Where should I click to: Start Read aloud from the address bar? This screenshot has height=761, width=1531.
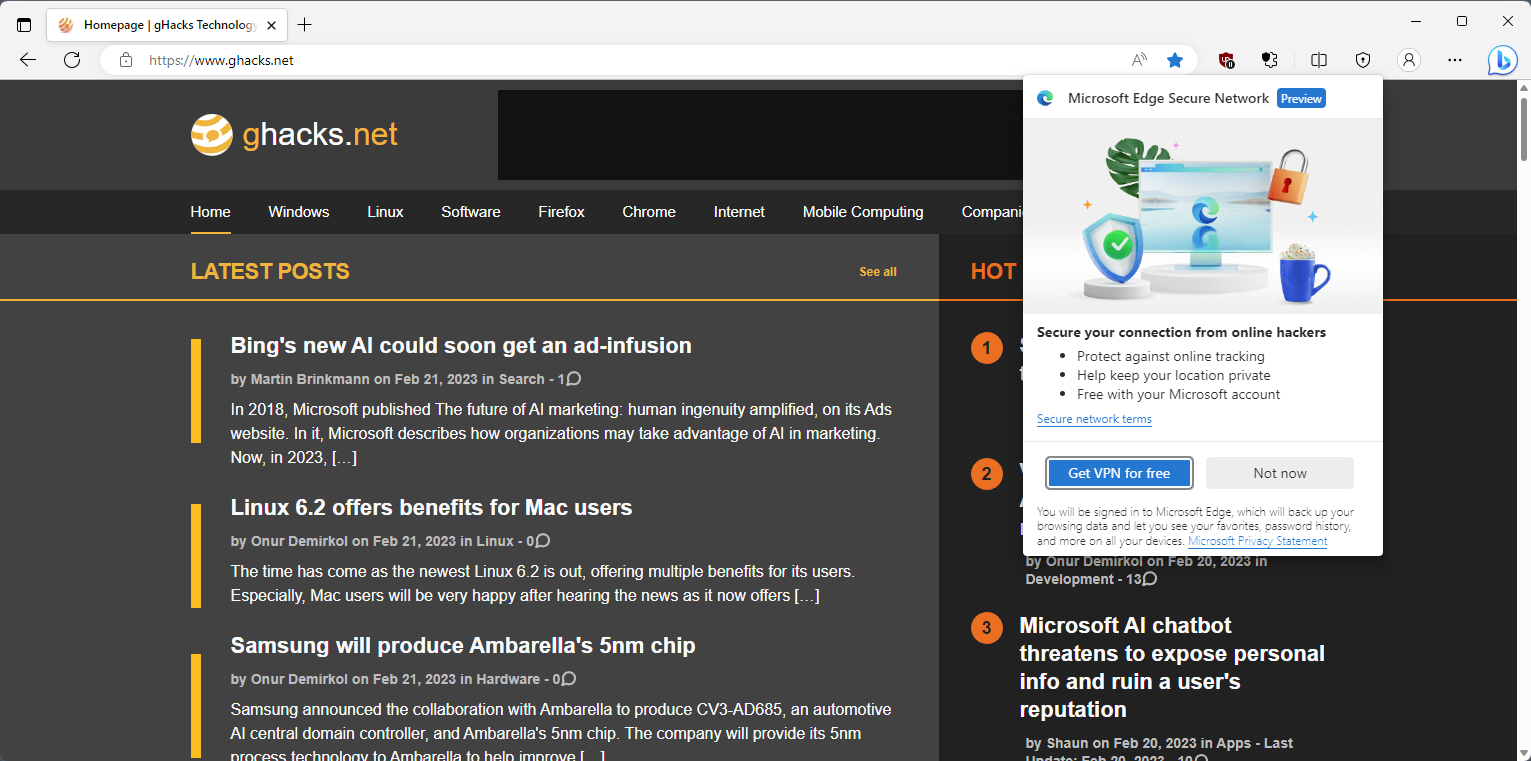click(x=1139, y=60)
